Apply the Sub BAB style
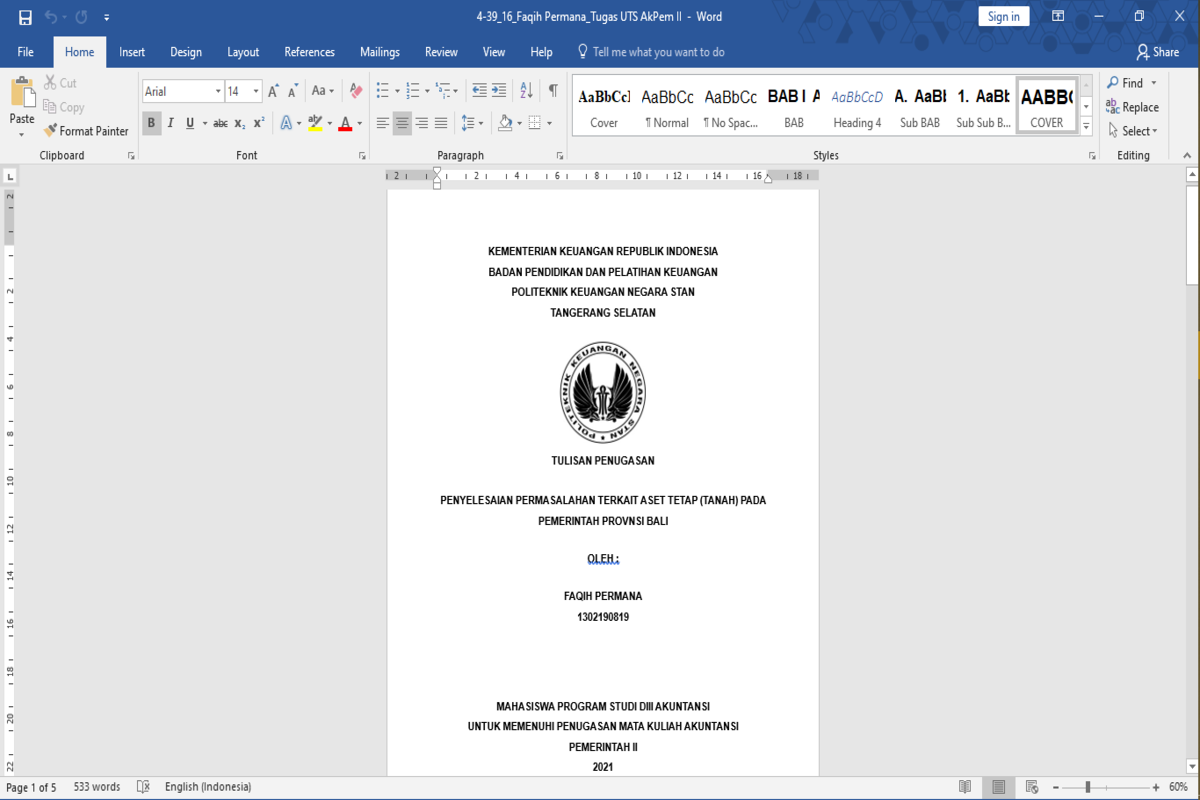This screenshot has width=1200, height=800. 920,107
